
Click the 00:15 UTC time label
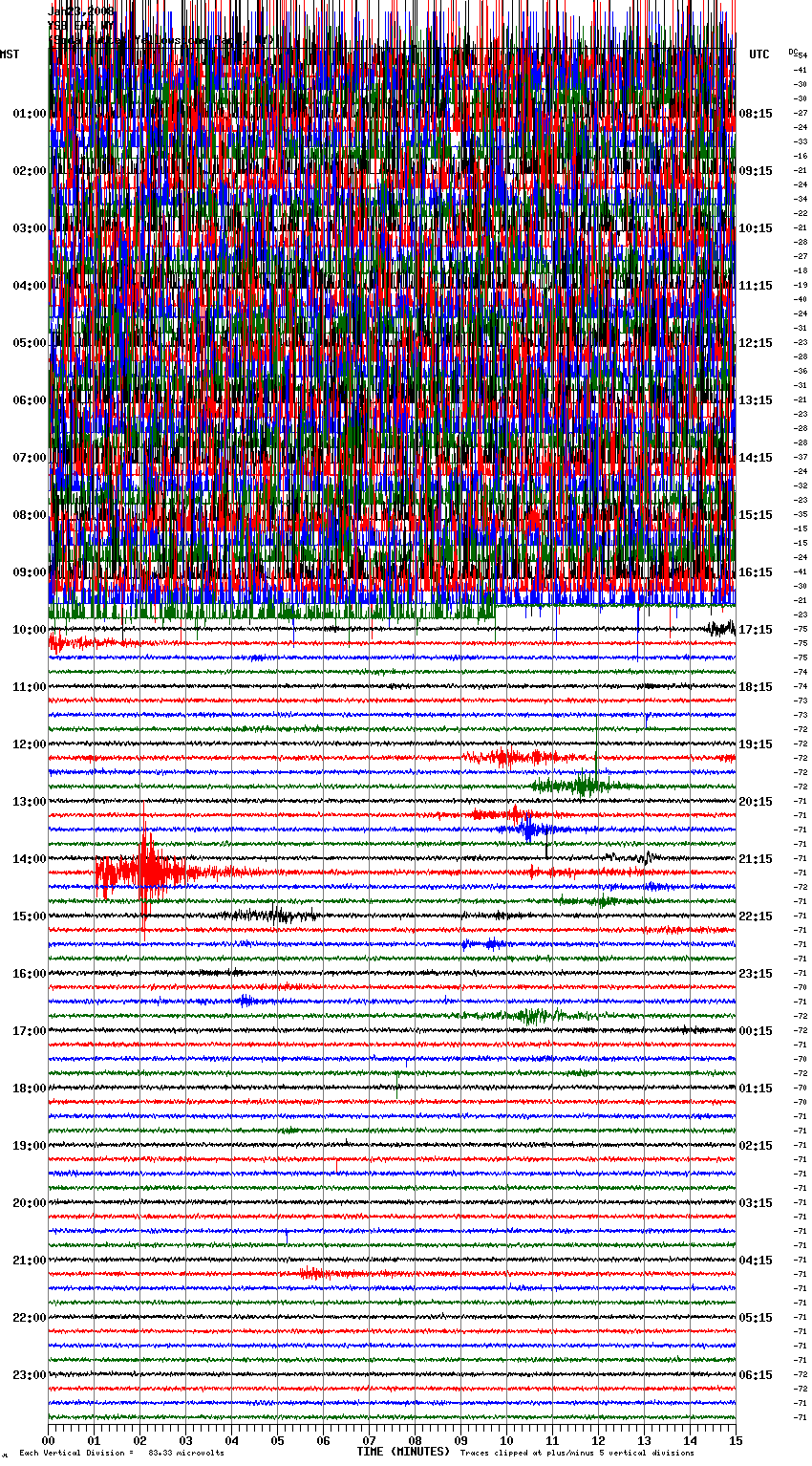point(756,1031)
